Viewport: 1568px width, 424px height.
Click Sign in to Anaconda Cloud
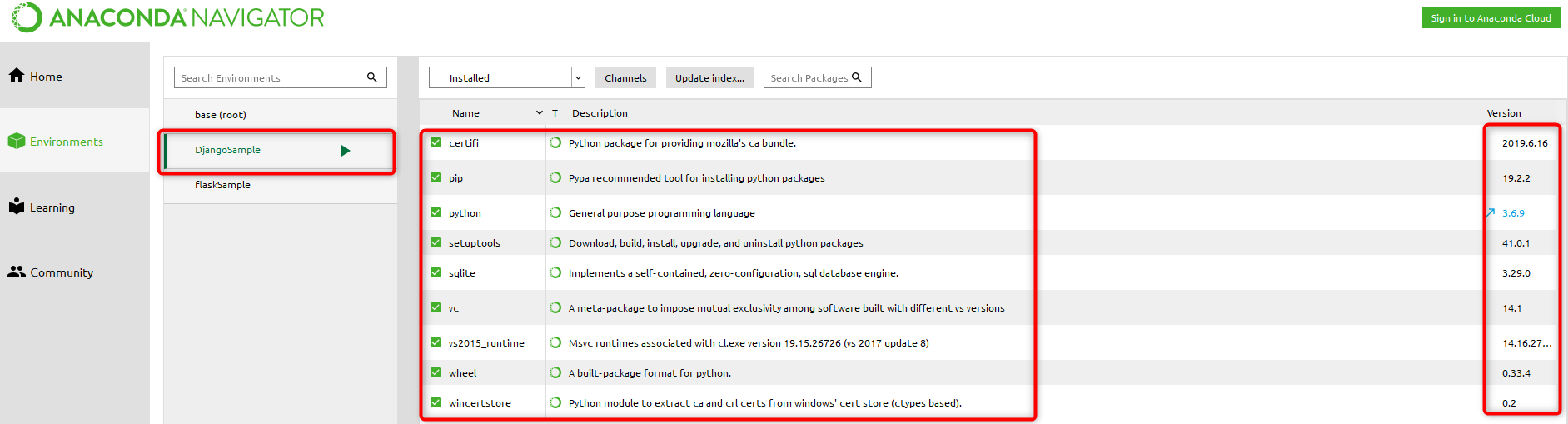click(1491, 18)
